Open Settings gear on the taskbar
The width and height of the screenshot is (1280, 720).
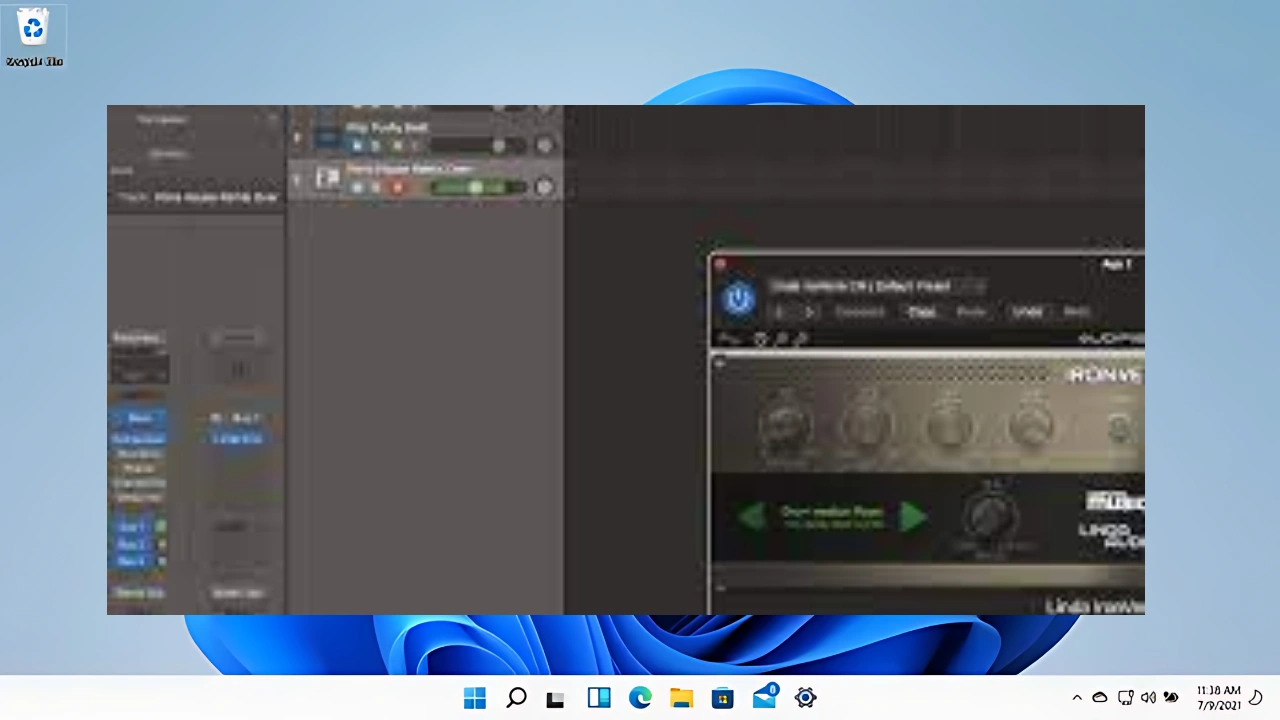point(805,698)
